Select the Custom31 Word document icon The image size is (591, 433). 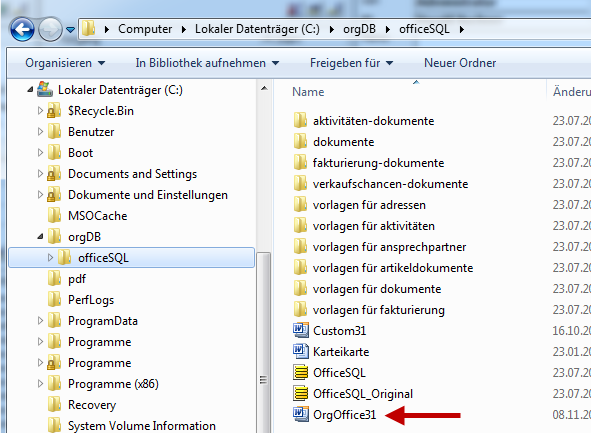point(301,330)
